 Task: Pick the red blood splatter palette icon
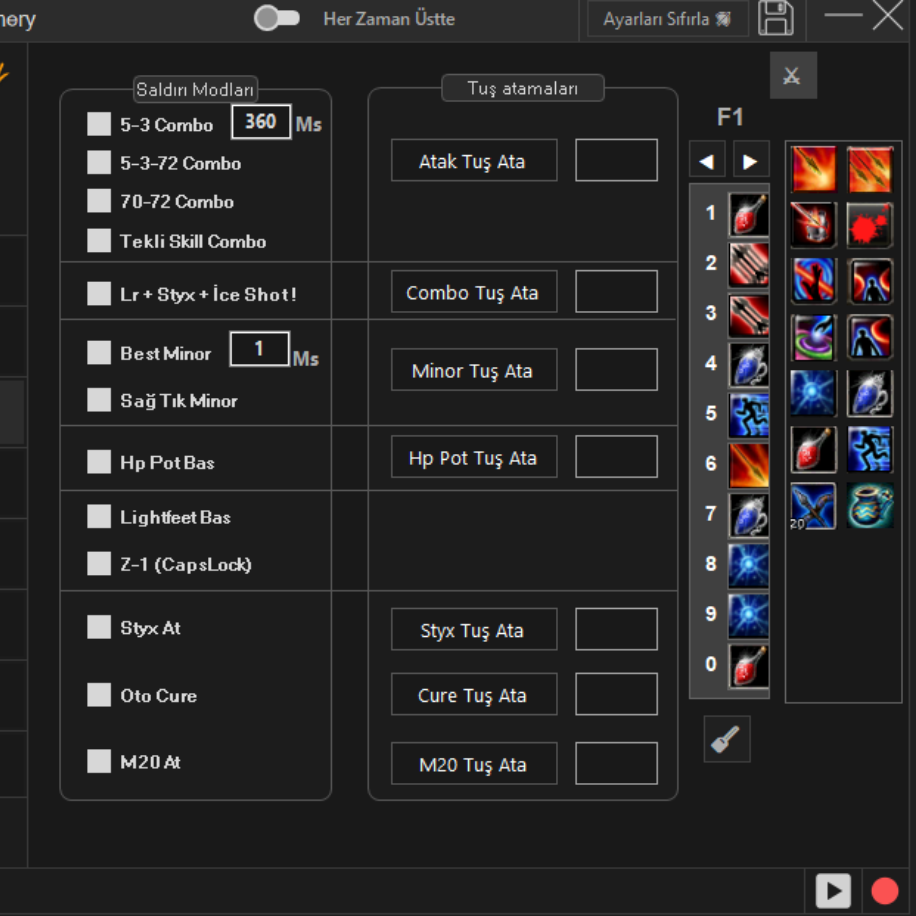[x=870, y=225]
